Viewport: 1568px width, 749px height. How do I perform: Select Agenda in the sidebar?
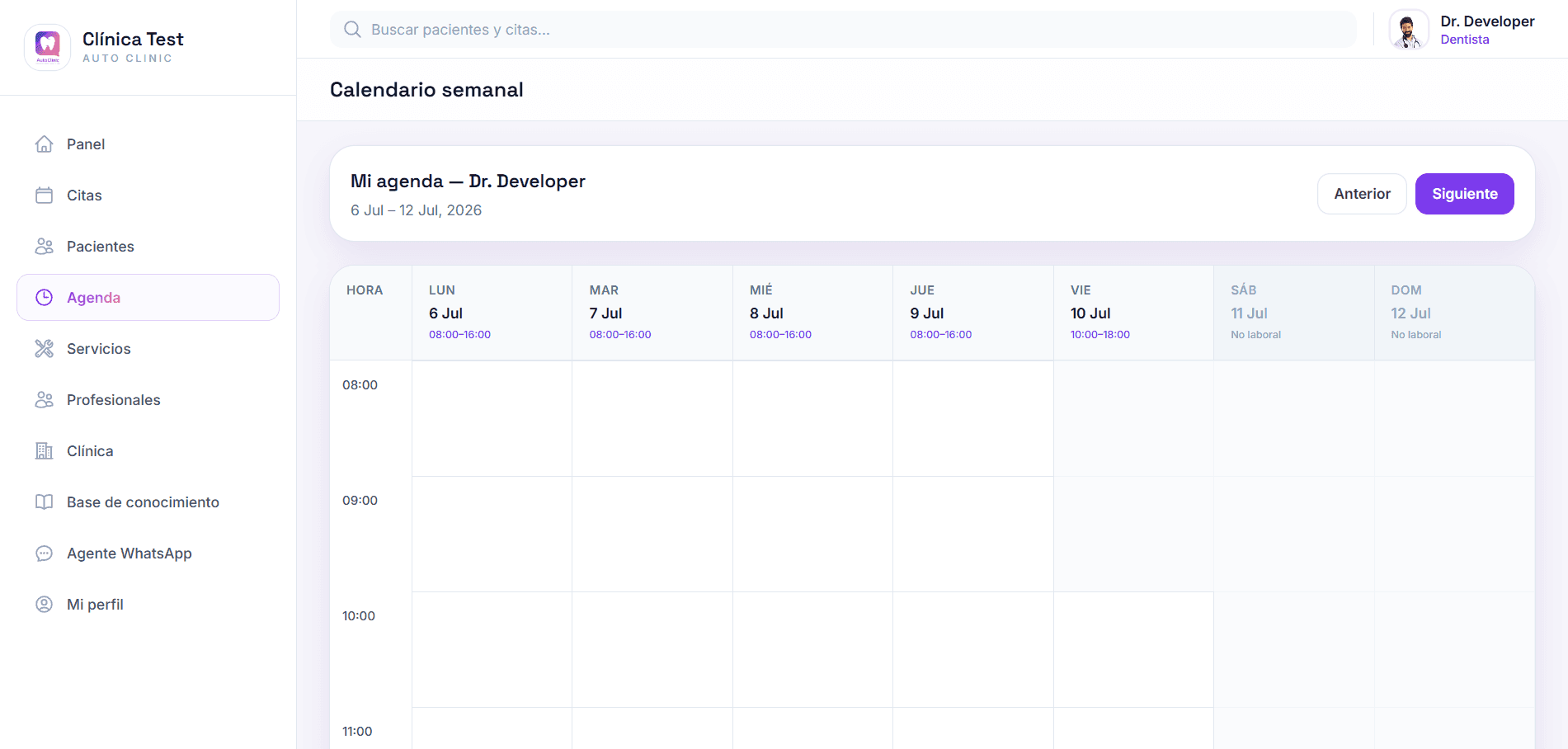[148, 298]
